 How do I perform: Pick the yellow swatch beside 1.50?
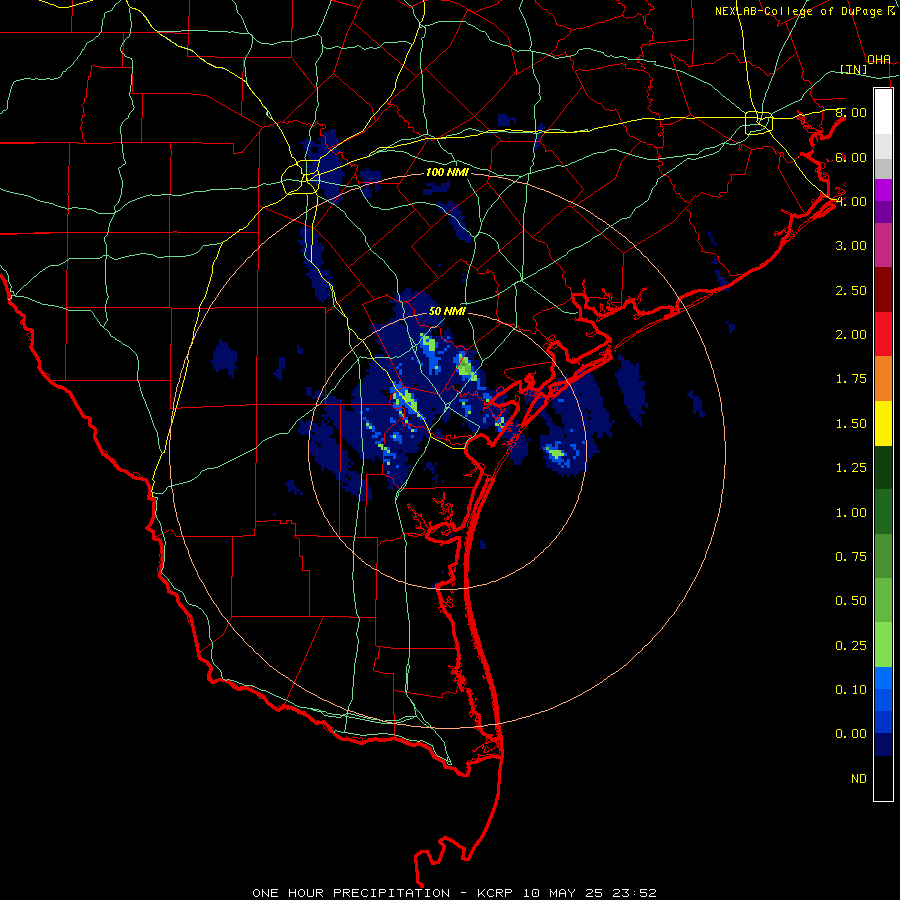(883, 424)
